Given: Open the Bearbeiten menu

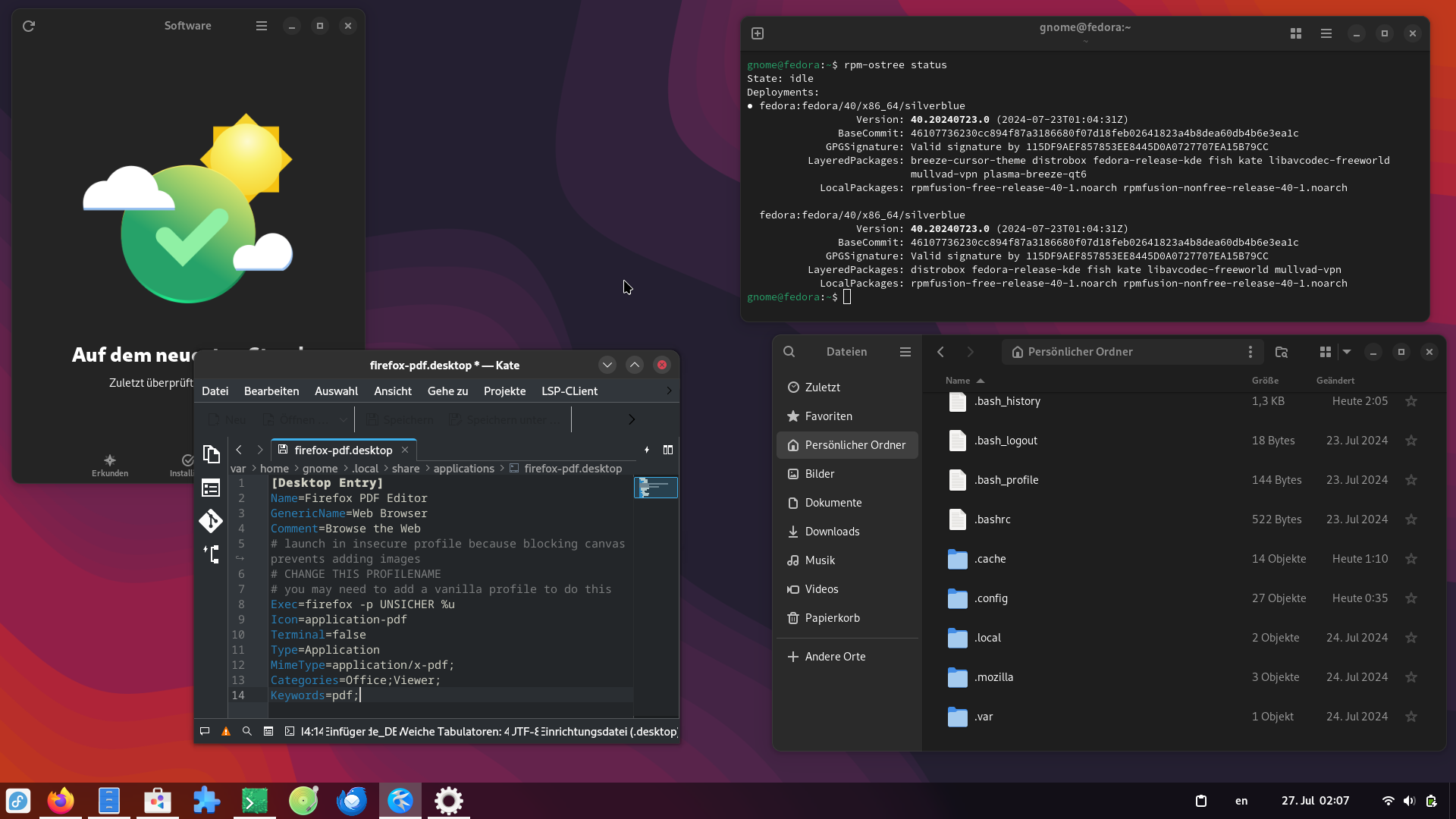Looking at the screenshot, I should pyautogui.click(x=271, y=391).
